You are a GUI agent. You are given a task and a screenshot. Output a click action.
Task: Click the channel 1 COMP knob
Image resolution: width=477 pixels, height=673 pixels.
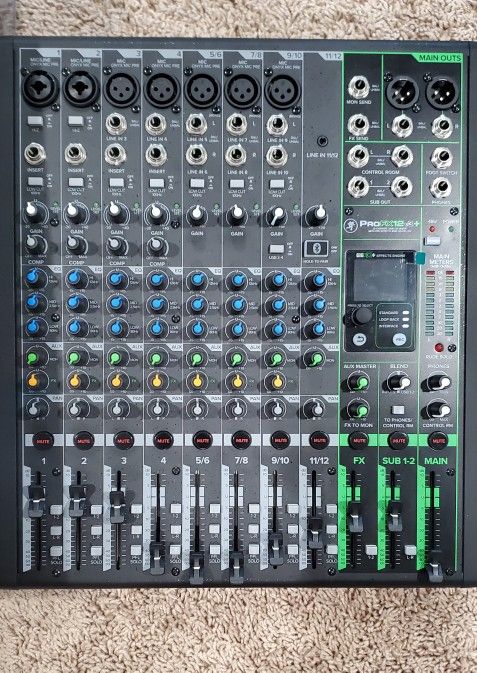click(33, 245)
